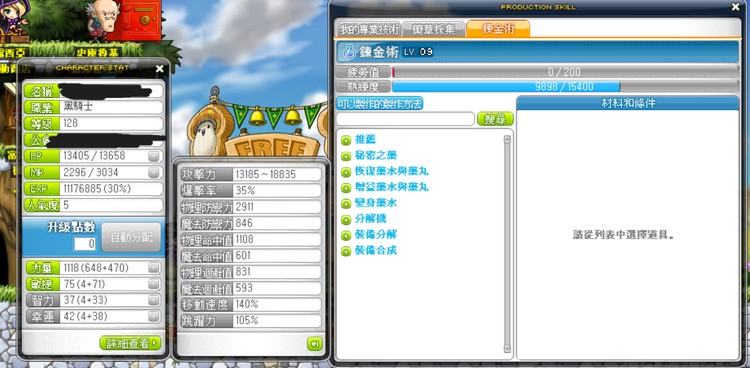
Task: Raise 敏捷 with its stat button
Action: click(x=153, y=284)
